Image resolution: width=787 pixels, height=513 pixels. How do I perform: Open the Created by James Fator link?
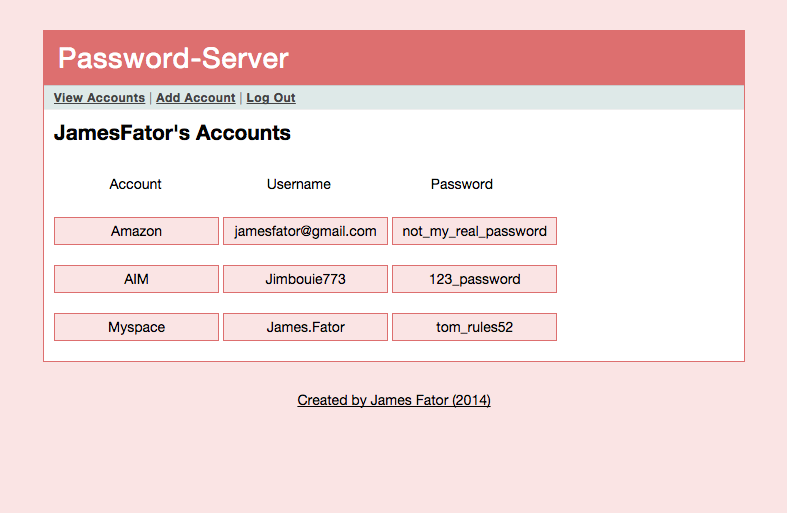pos(394,400)
